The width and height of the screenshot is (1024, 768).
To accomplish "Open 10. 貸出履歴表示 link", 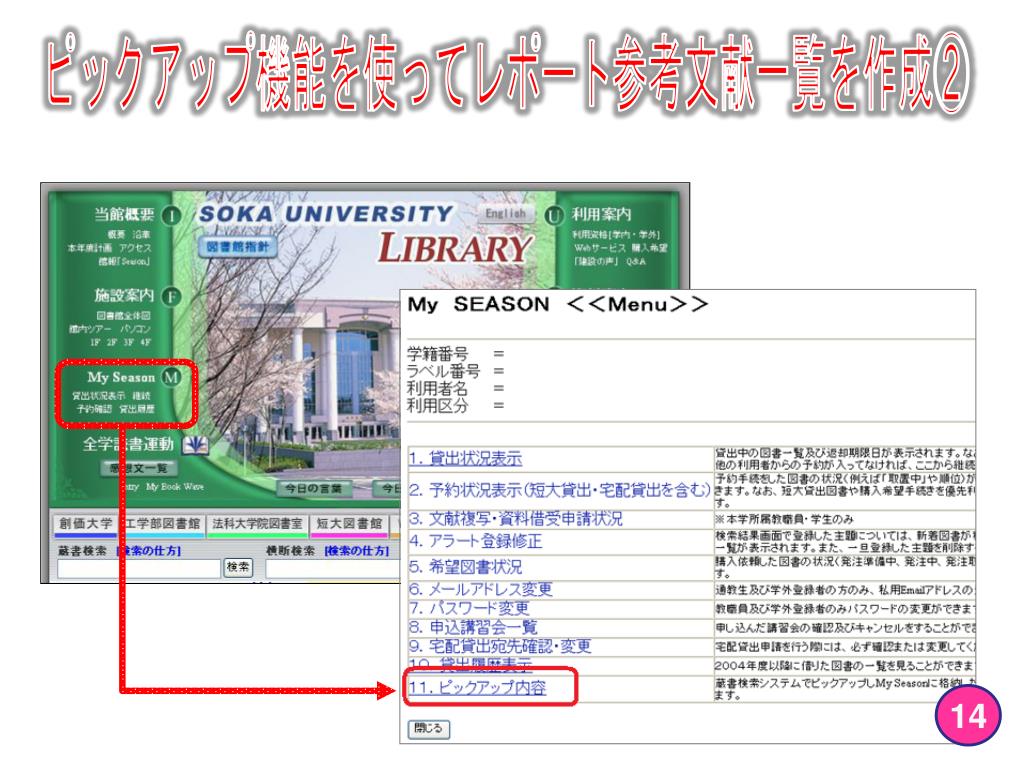I will (x=471, y=665).
